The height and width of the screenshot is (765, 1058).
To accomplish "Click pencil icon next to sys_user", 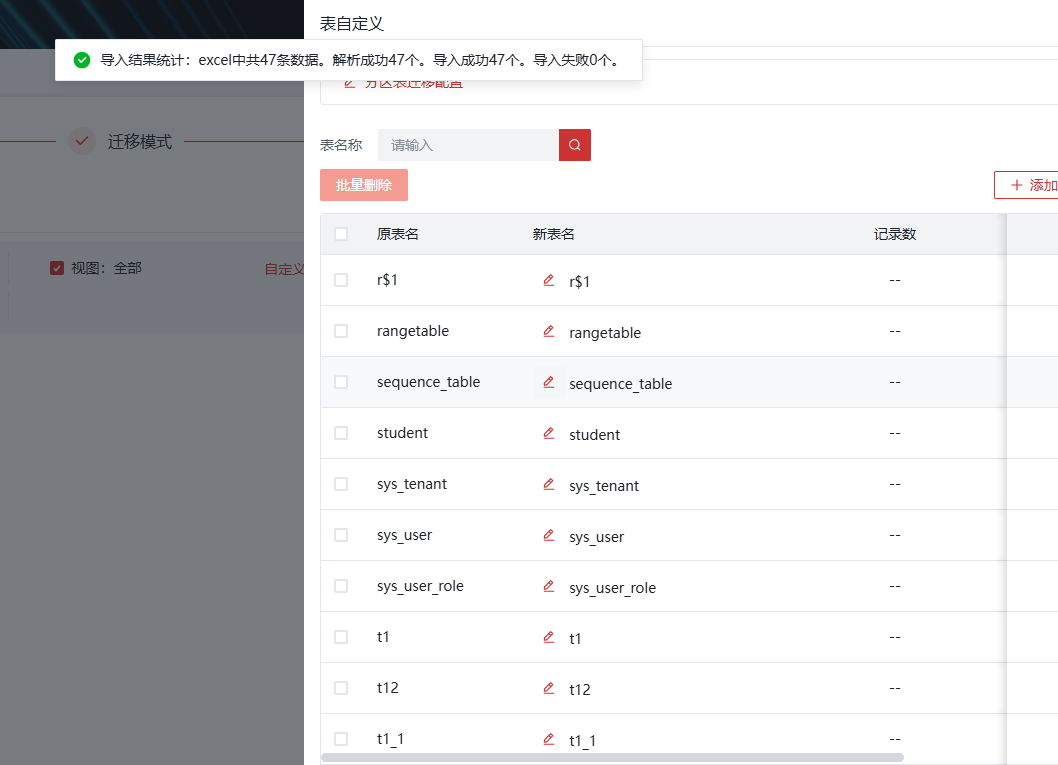I will coord(548,535).
